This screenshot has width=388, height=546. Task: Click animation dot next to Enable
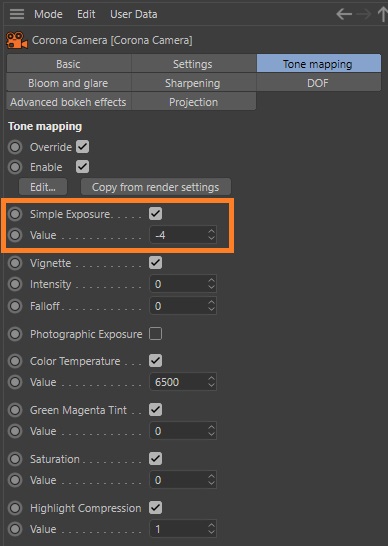coord(15,167)
